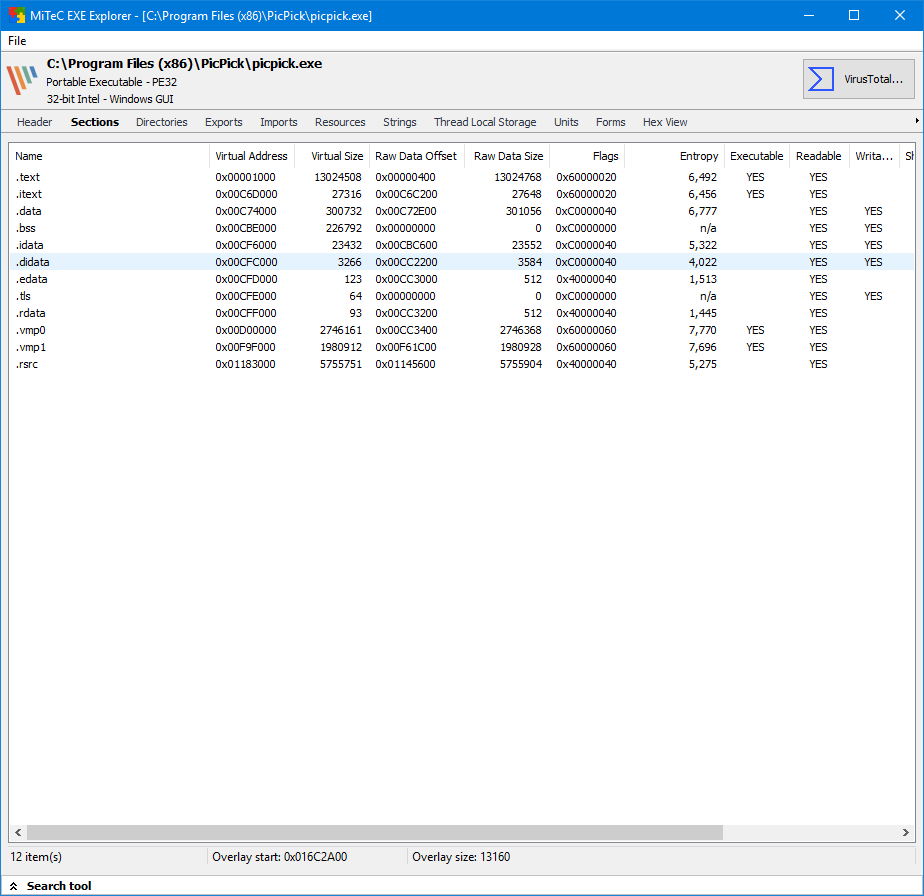Switch to the Resources tab
This screenshot has height=896, width=924.
click(340, 122)
